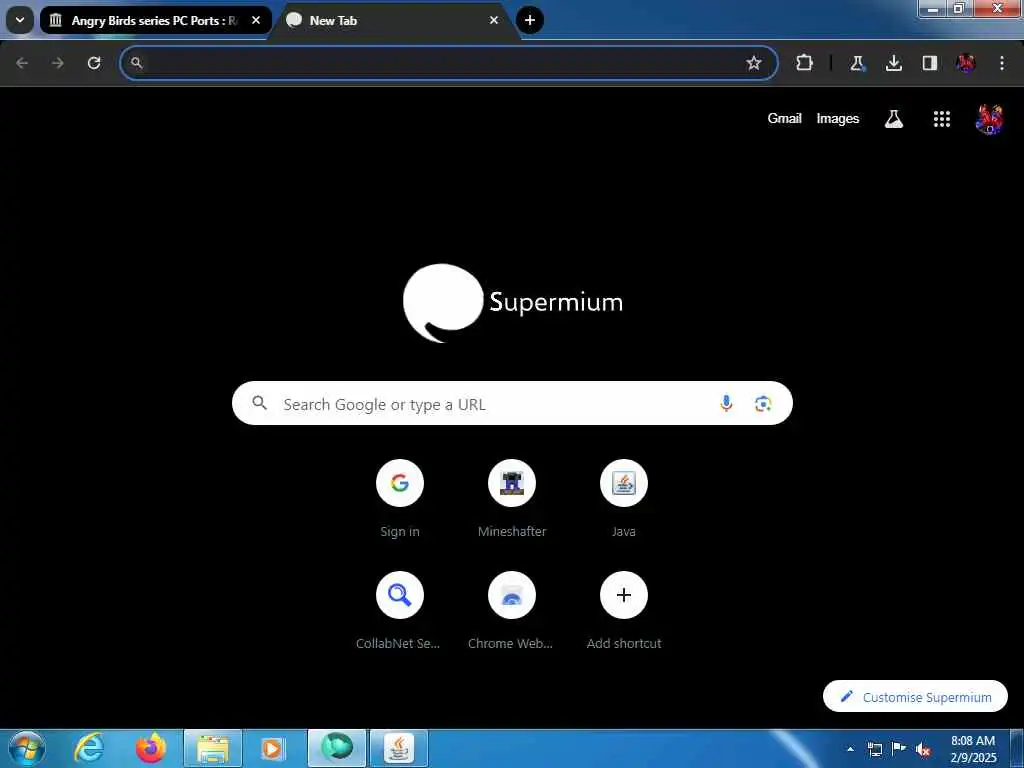The width and height of the screenshot is (1024, 768).
Task: Launch Internet Explorer from taskbar
Action: point(89,748)
